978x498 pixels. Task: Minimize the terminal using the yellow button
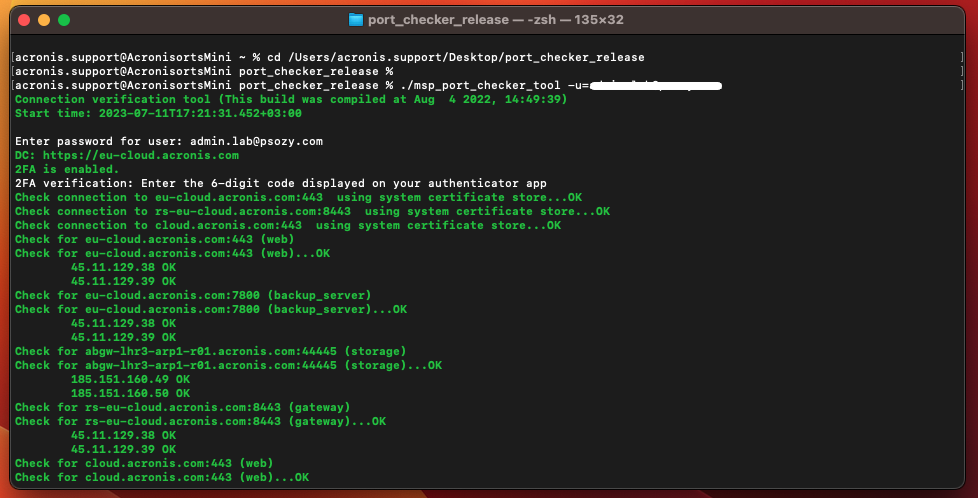44,20
